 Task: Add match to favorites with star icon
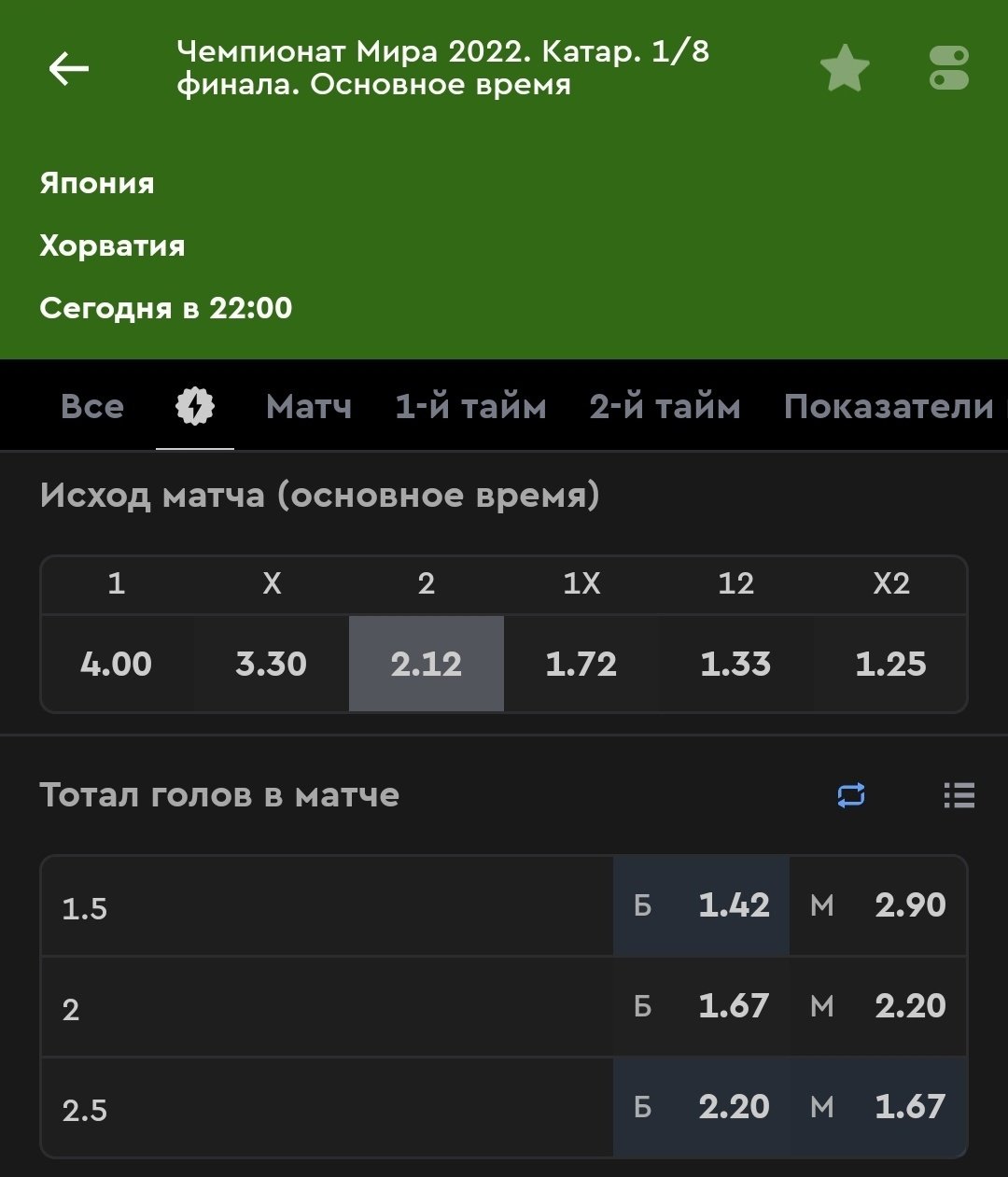pyautogui.click(x=845, y=68)
